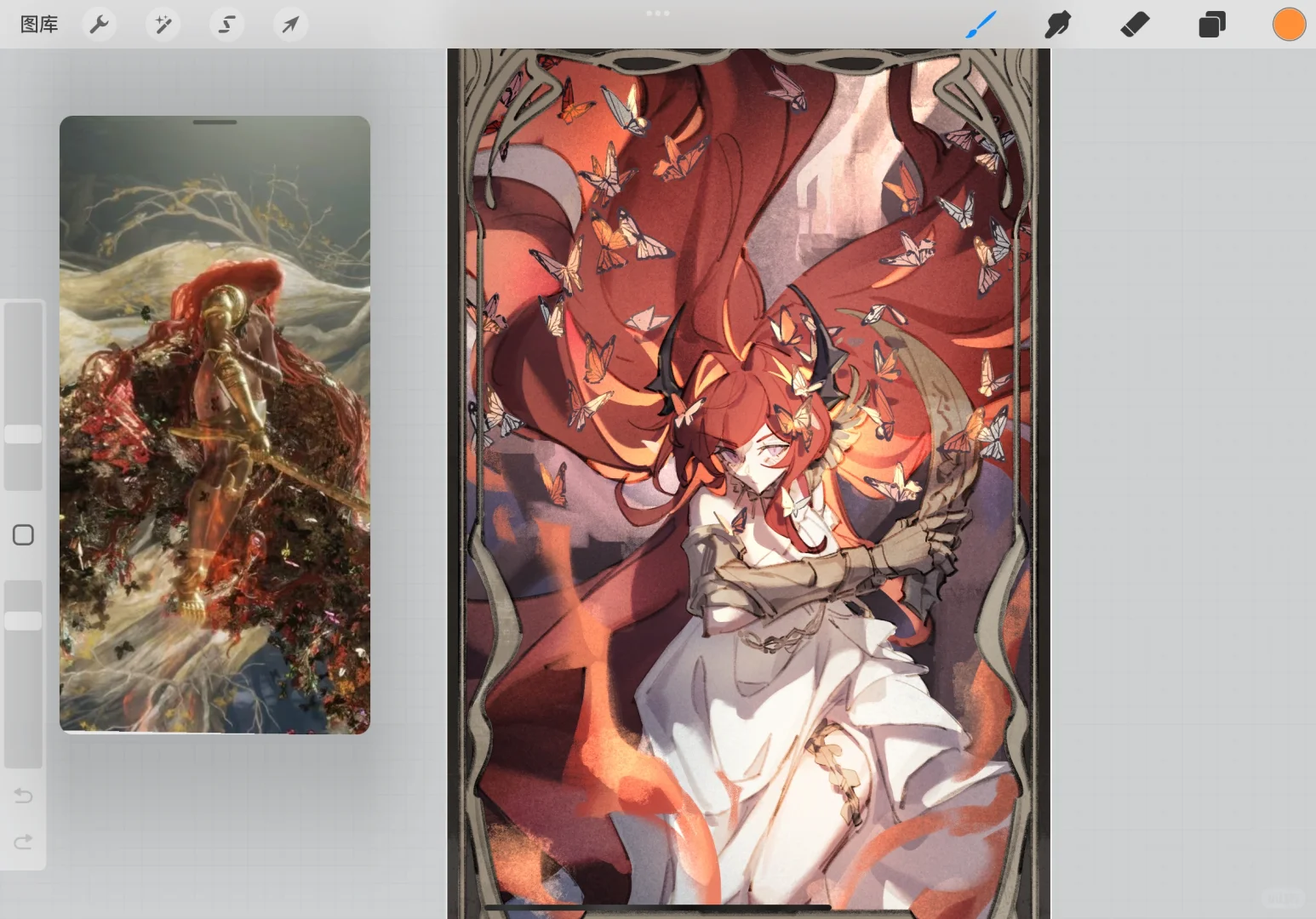Screen dimensions: 1316x919
Task: Tap the three-dot multitasking indicator at top
Action: click(657, 14)
